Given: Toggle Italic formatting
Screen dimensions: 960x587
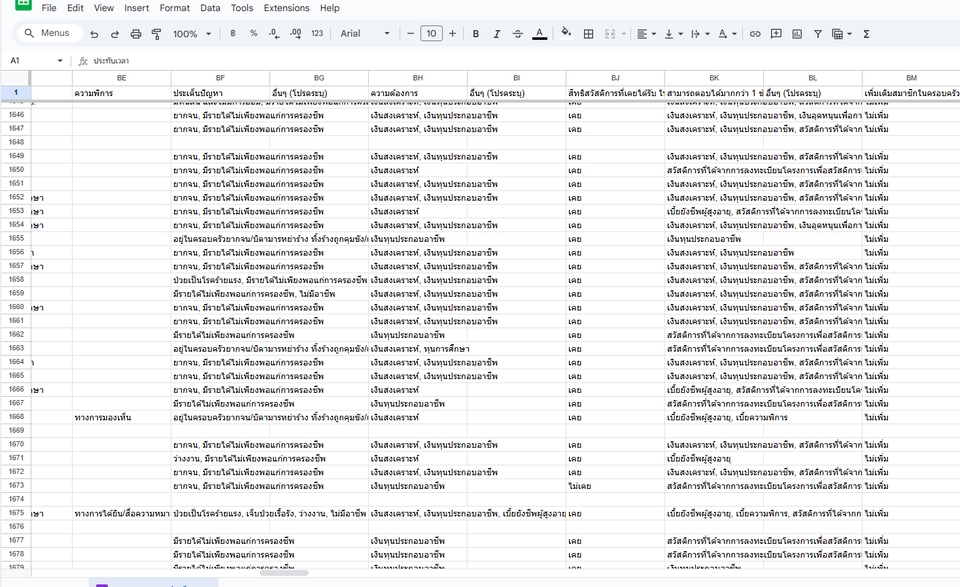Looking at the screenshot, I should click(x=496, y=33).
